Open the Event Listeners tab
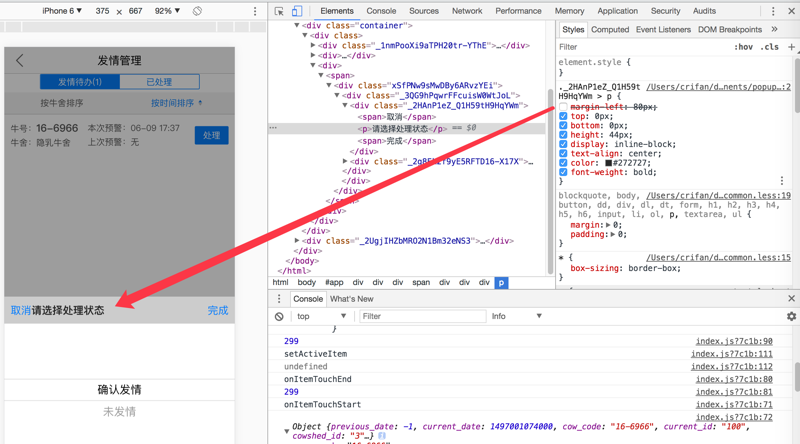The height and width of the screenshot is (444, 800). point(663,30)
